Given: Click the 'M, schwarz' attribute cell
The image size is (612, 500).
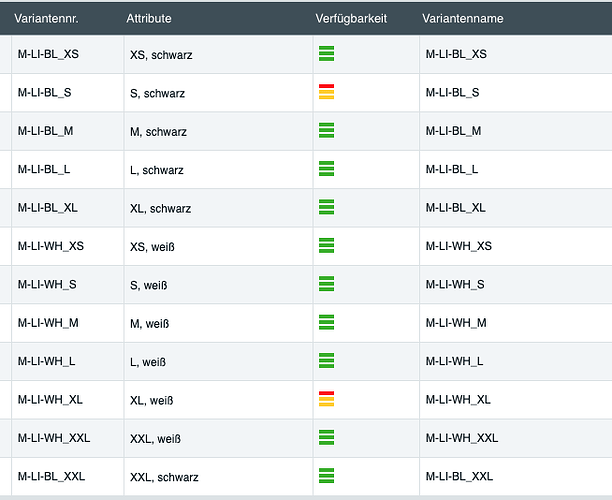Looking at the screenshot, I should click(x=158, y=132).
